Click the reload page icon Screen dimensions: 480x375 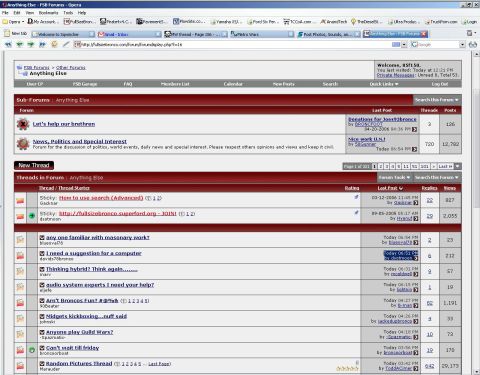(x=54, y=44)
